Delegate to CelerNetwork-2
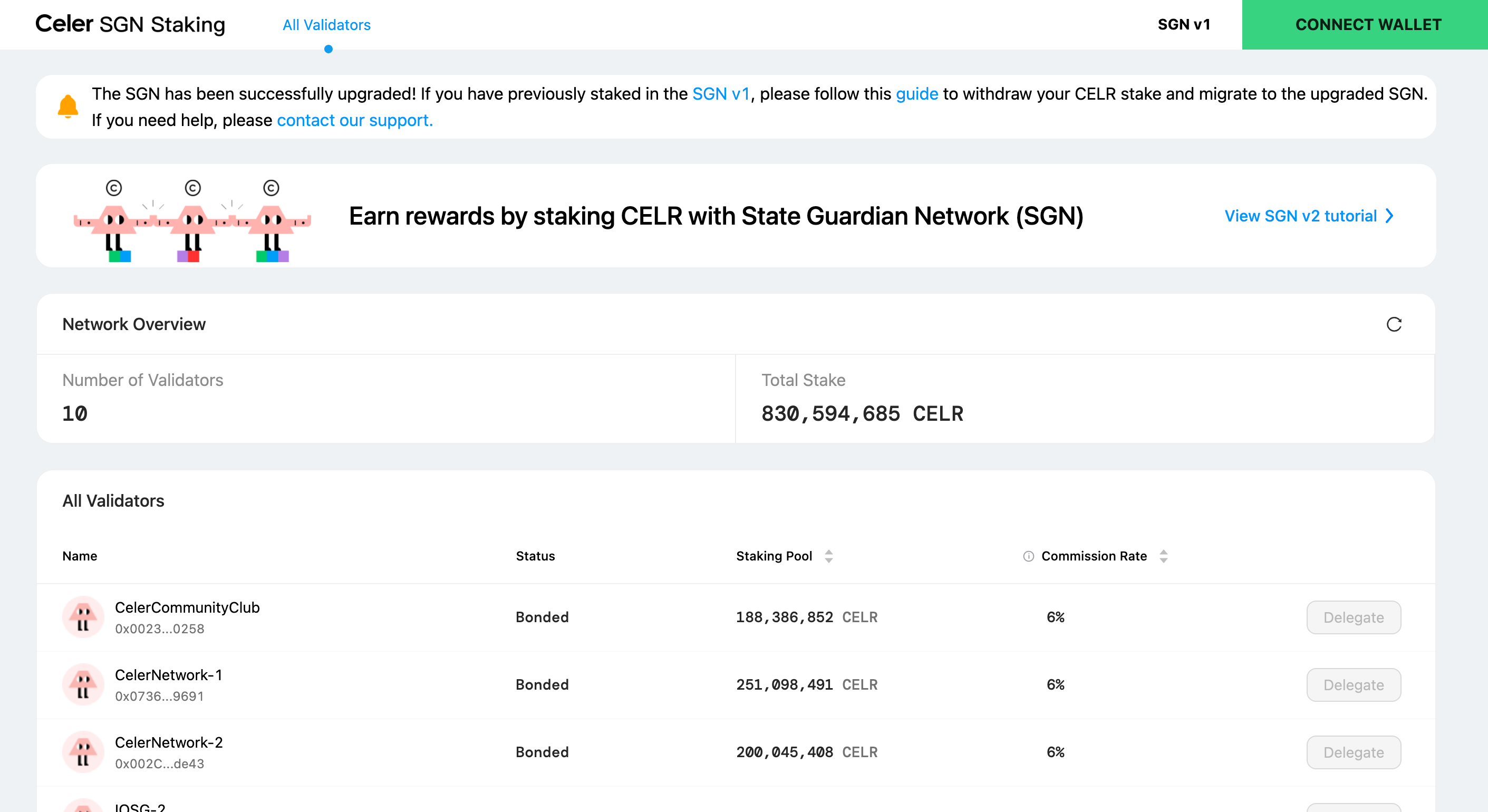Viewport: 1488px width, 812px height. pos(1354,752)
